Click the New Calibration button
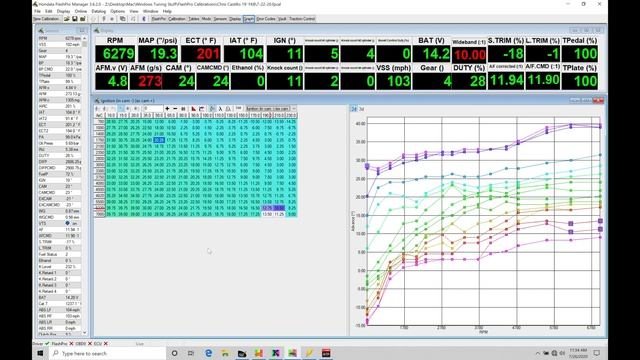This screenshot has width=640, height=360. pyautogui.click(x=47, y=19)
